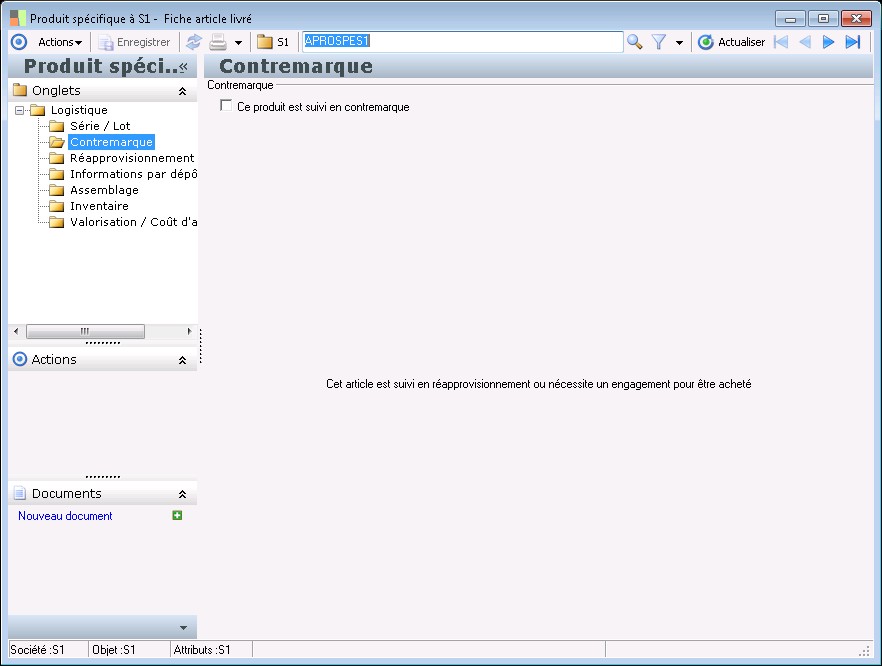The height and width of the screenshot is (666, 882).
Task: Click the refresh arrows toolbar icon
Action: 194,42
